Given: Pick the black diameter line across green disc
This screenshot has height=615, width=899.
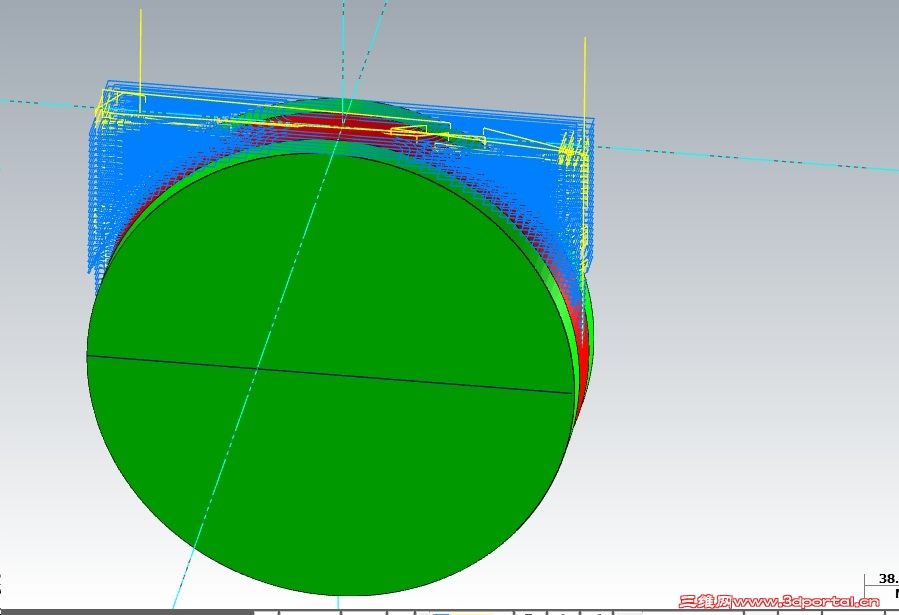Looking at the screenshot, I should [x=329, y=374].
